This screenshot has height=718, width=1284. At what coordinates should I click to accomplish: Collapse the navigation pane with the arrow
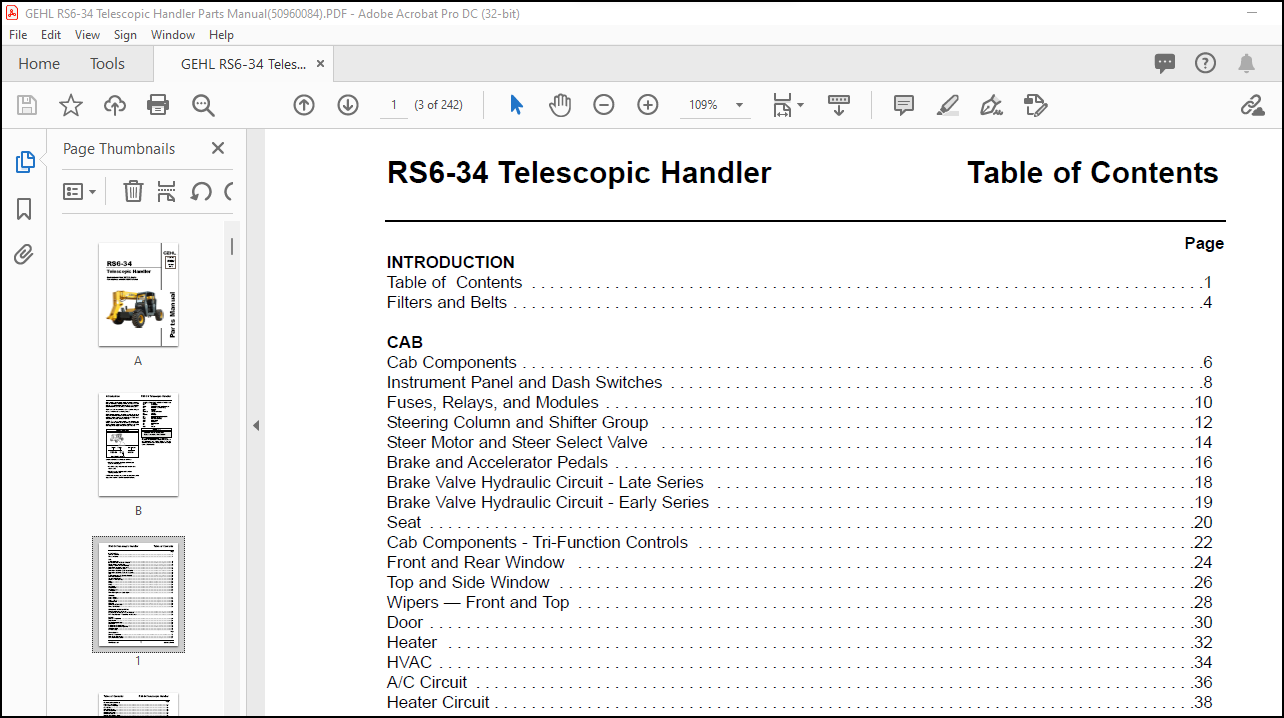(x=255, y=425)
